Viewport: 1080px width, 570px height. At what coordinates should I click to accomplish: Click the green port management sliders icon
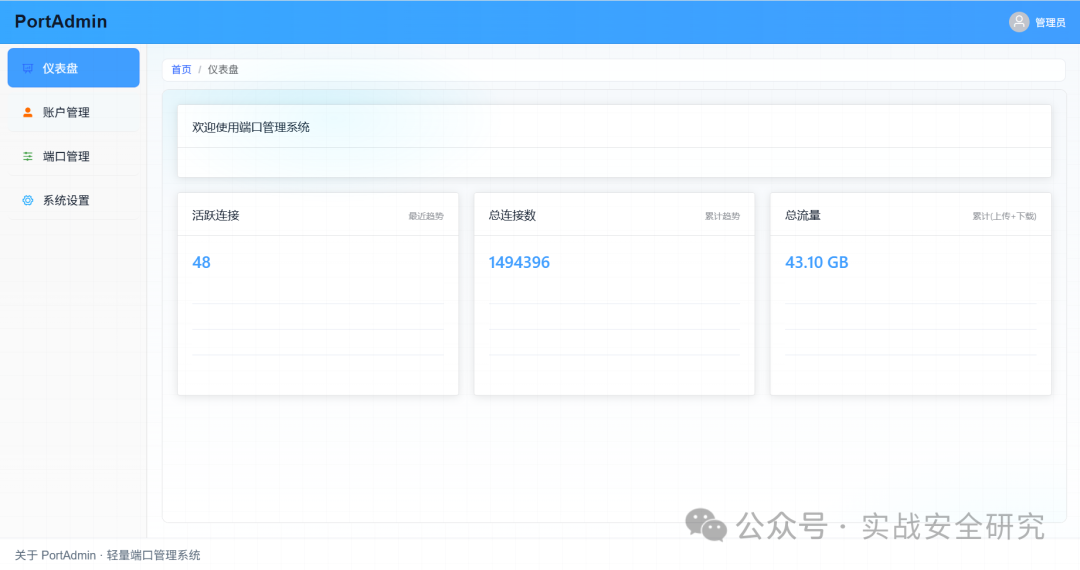(x=28, y=156)
